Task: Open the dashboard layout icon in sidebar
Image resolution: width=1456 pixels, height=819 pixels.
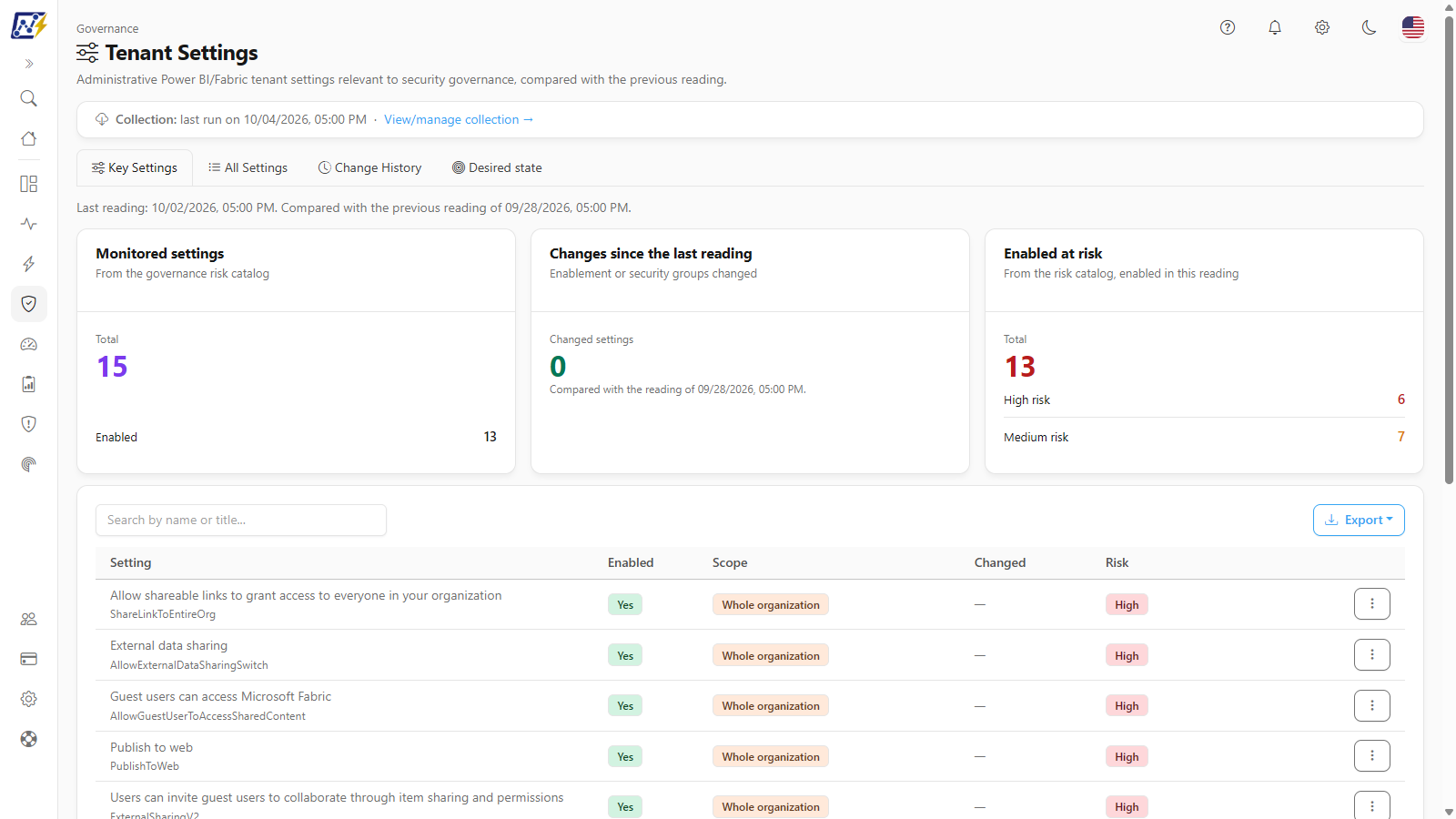Action: (29, 184)
